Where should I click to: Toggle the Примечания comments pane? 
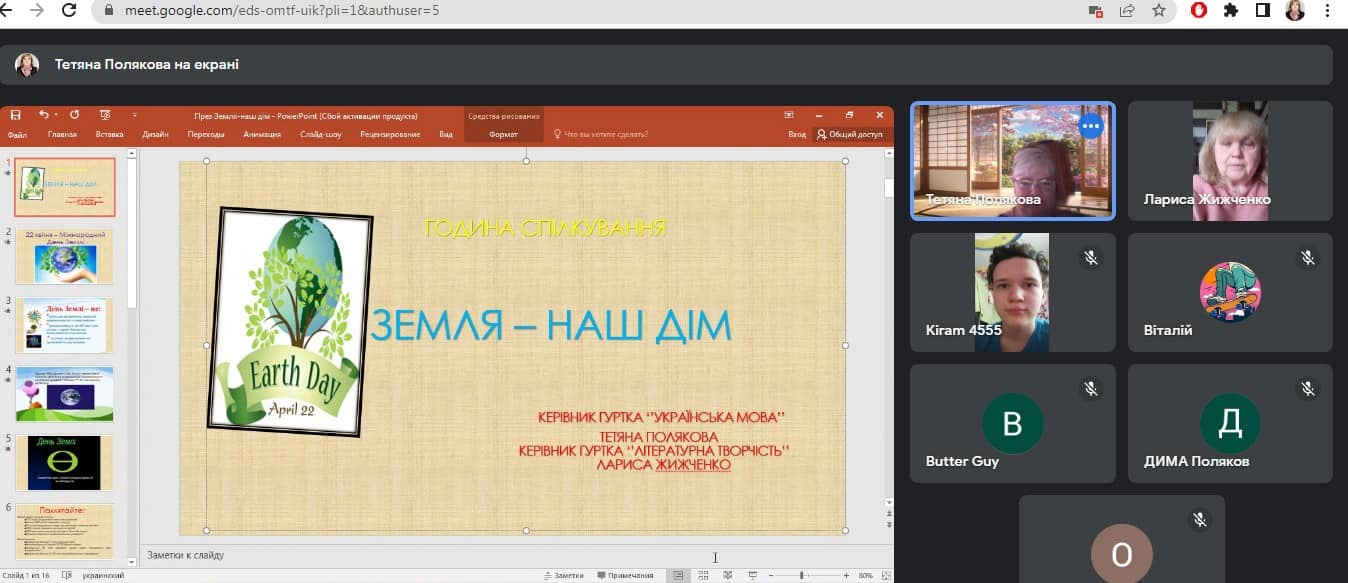(x=625, y=576)
